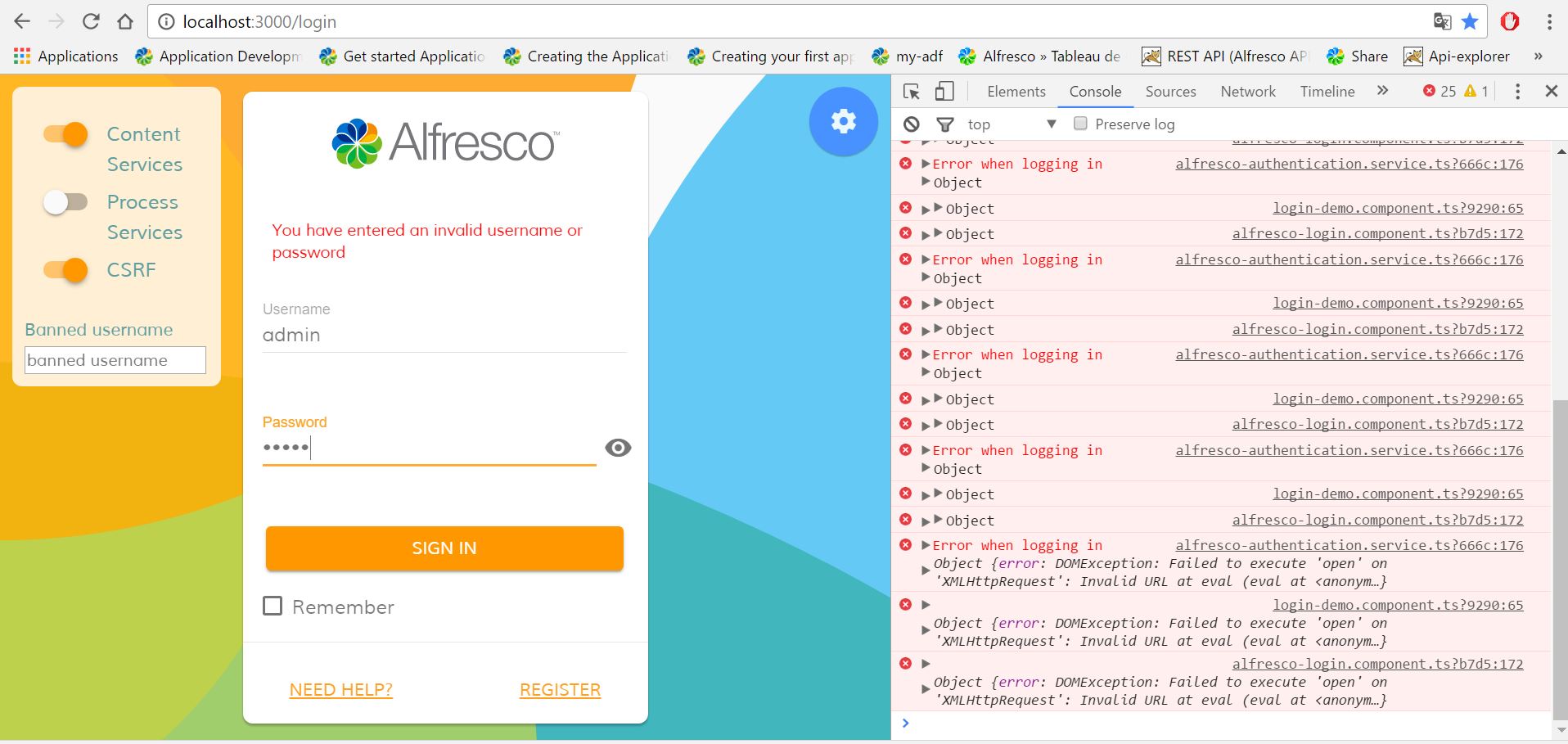
Task: Click the 'Banned username' label
Action: point(99,330)
